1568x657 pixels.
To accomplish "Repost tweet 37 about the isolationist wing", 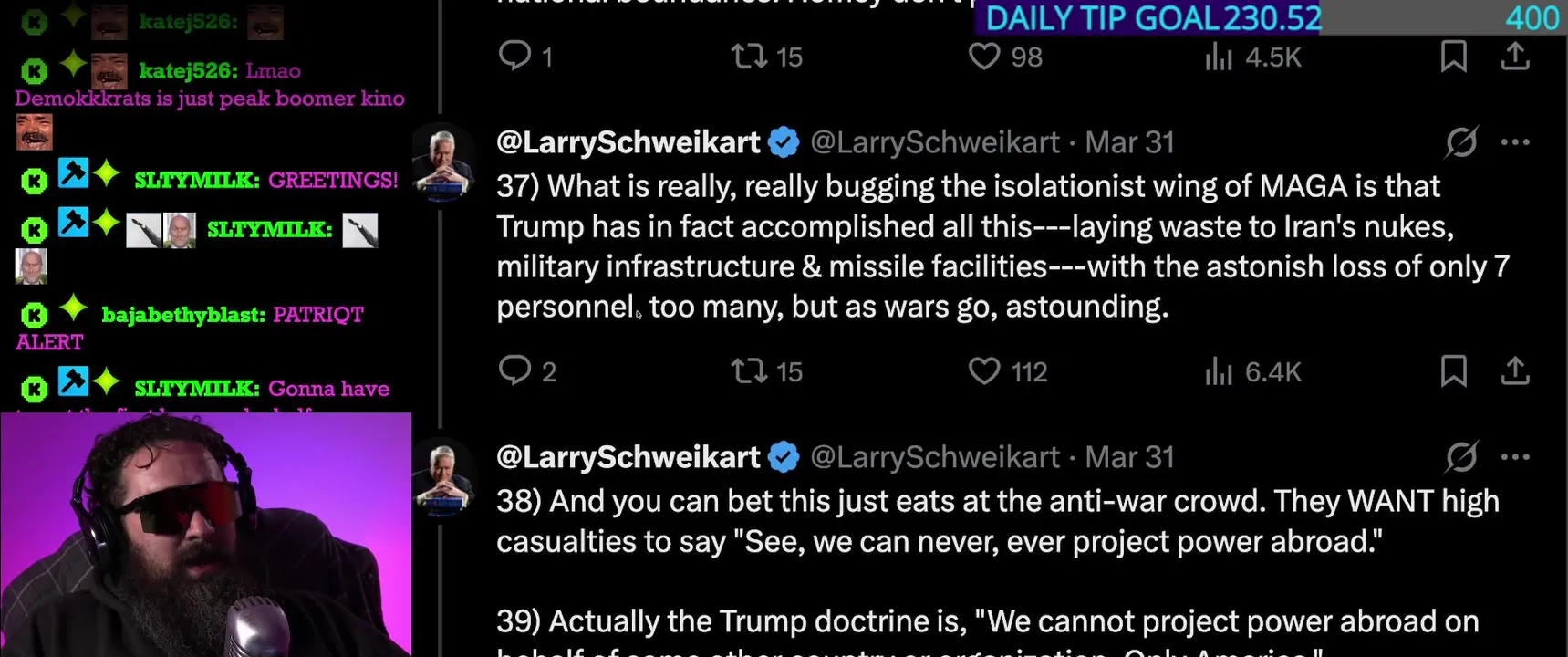I will point(749,370).
